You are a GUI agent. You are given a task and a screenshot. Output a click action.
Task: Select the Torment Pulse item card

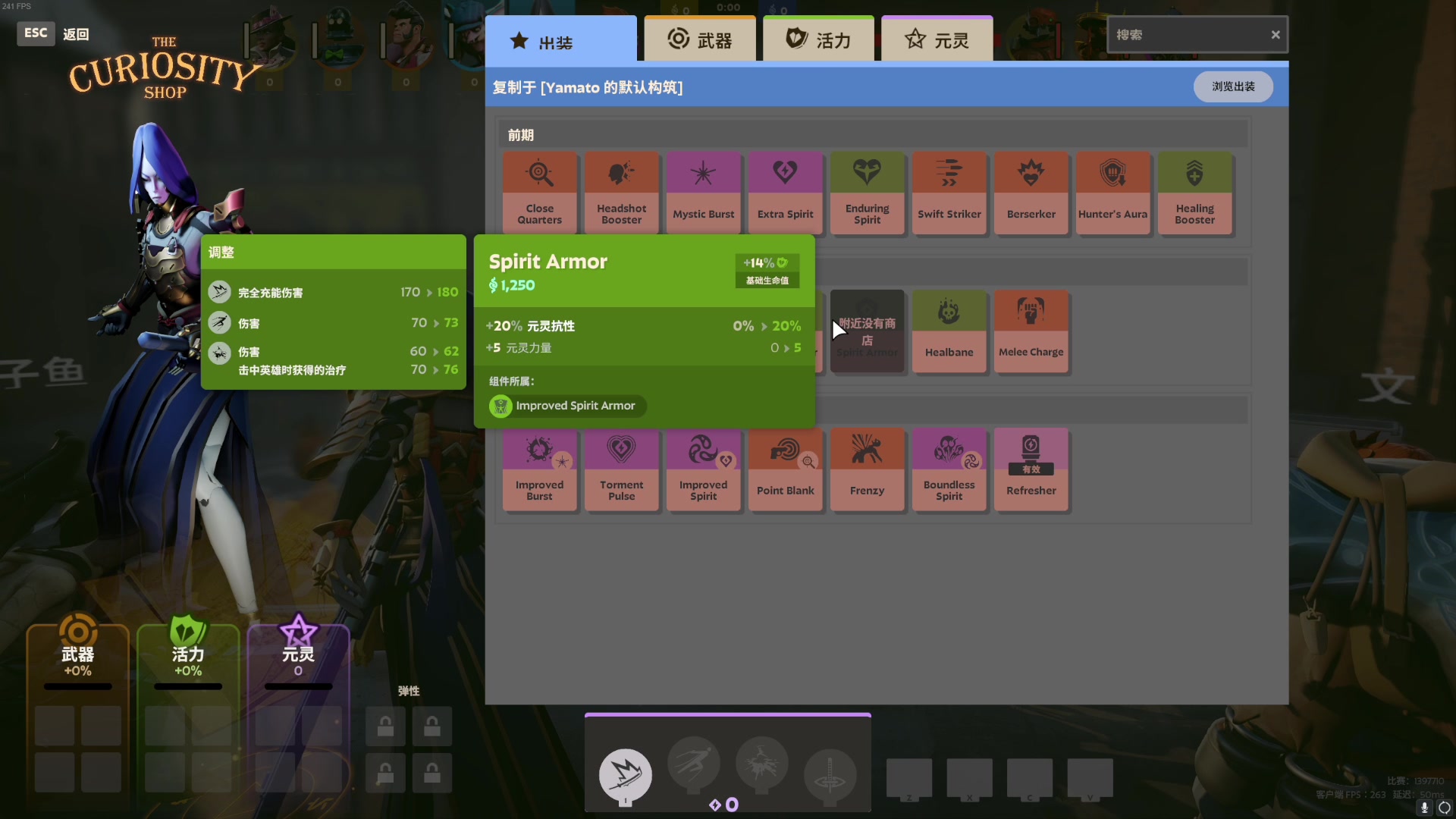[x=622, y=469]
